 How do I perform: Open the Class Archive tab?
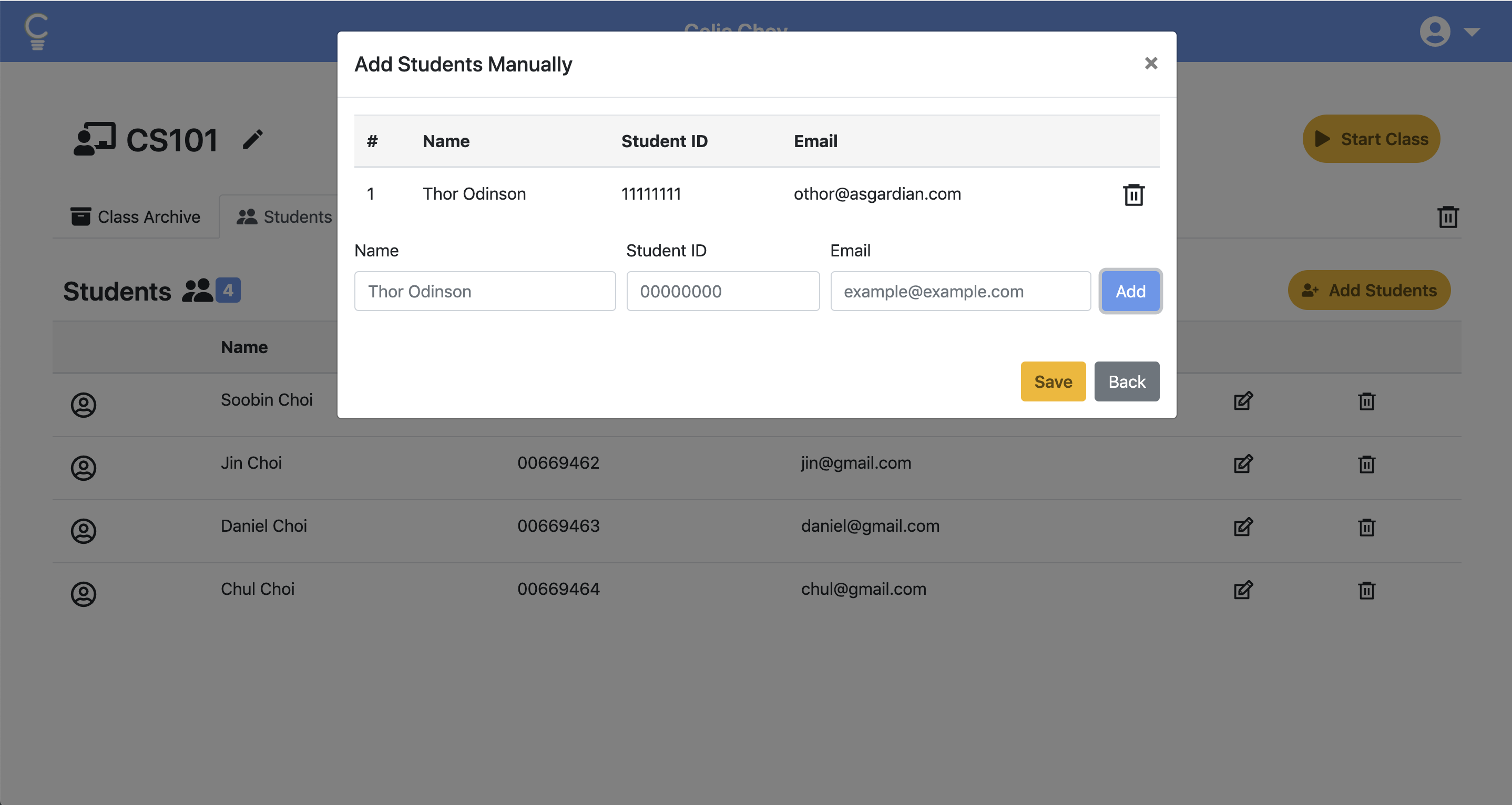136,217
